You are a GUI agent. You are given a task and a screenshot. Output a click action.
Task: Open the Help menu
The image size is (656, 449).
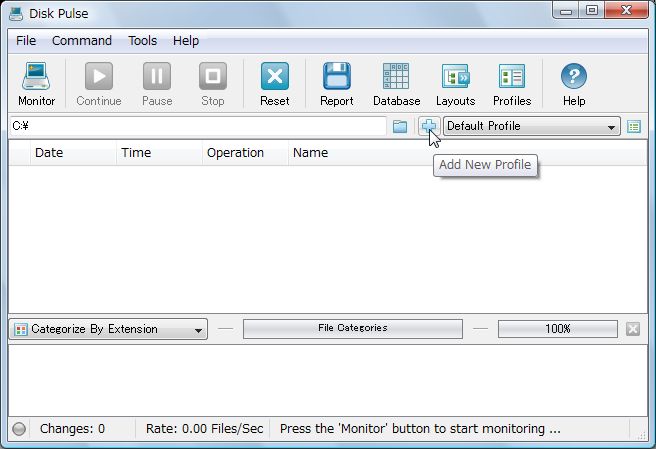186,41
